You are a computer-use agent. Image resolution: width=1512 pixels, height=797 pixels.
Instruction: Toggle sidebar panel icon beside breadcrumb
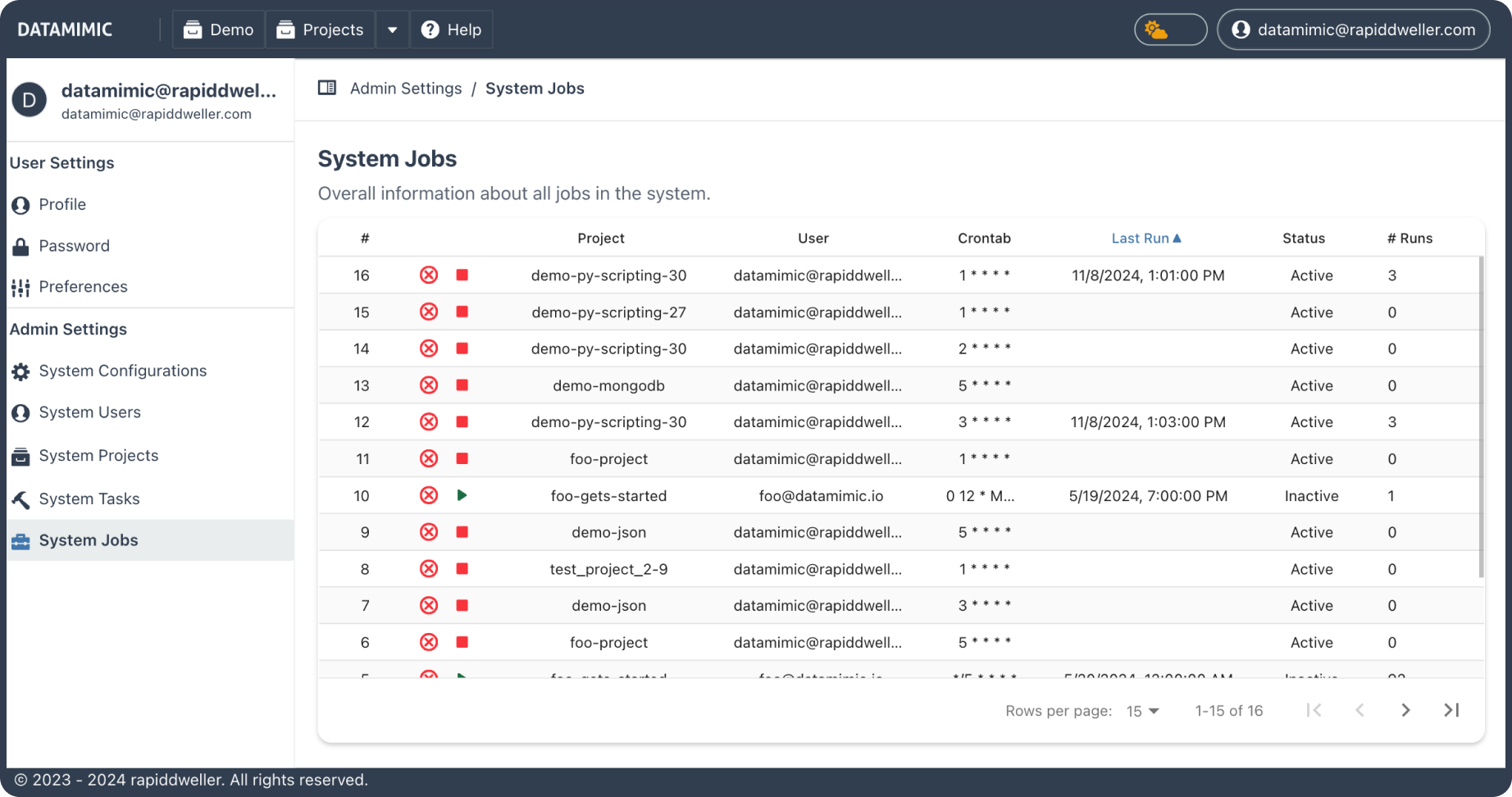click(327, 88)
